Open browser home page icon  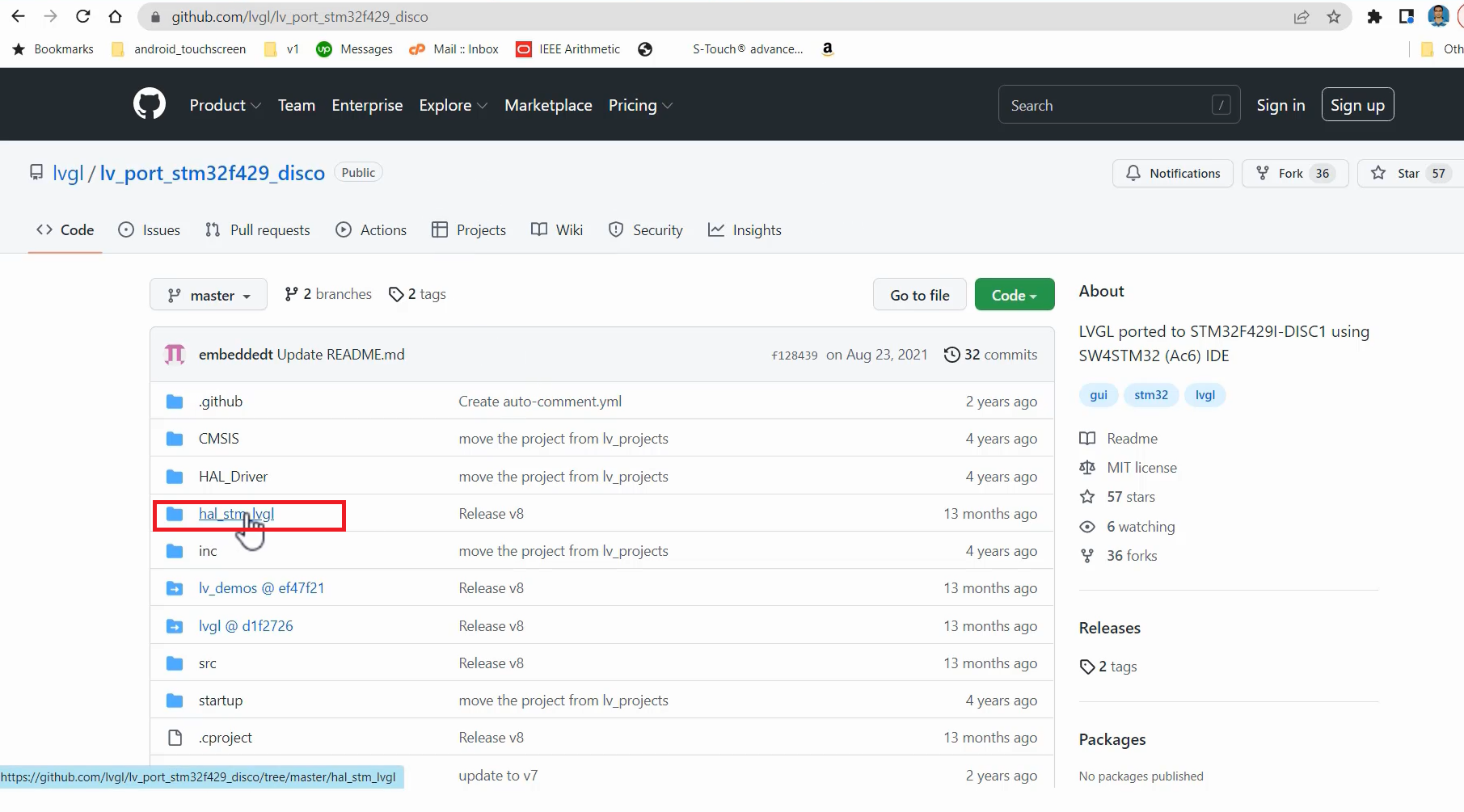point(115,16)
